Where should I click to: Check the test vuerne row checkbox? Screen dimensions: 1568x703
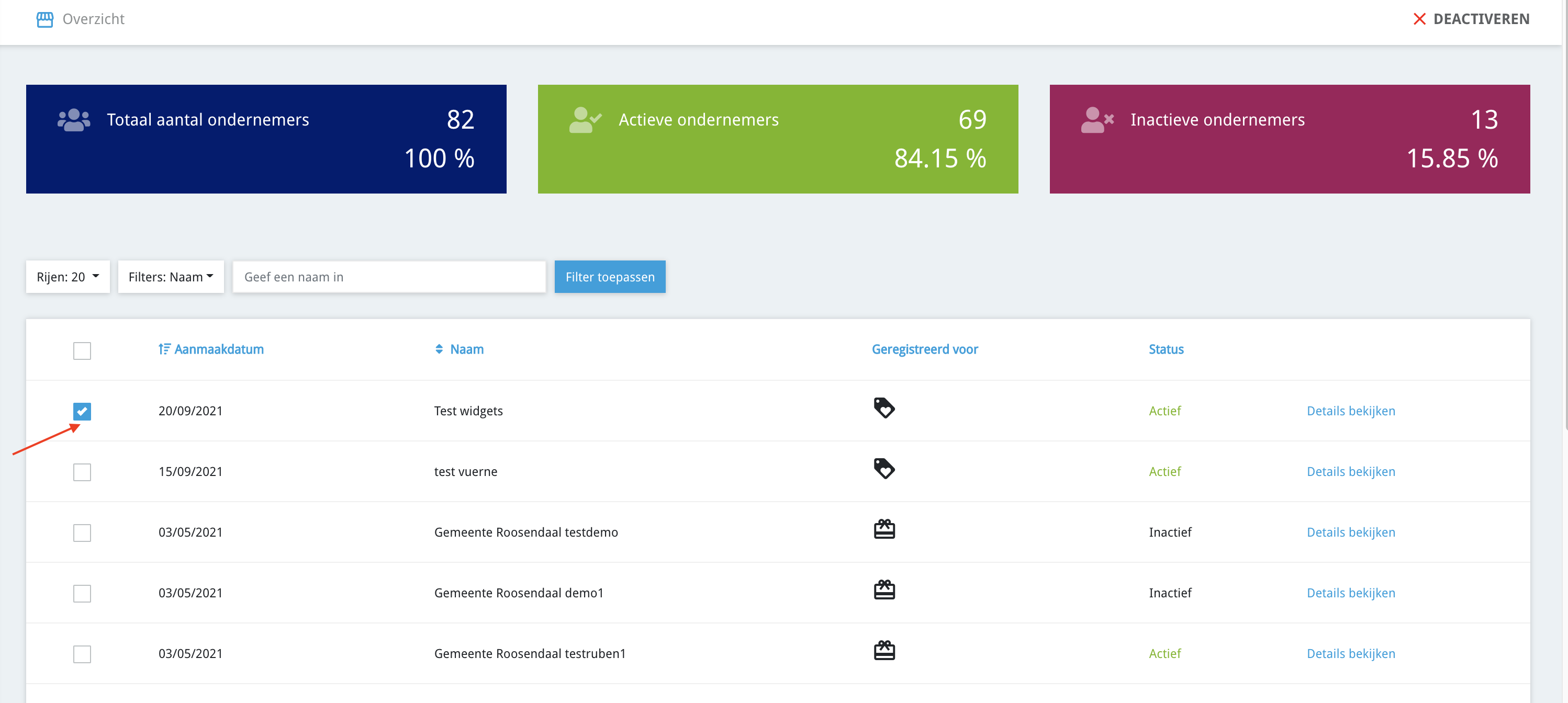click(x=82, y=472)
